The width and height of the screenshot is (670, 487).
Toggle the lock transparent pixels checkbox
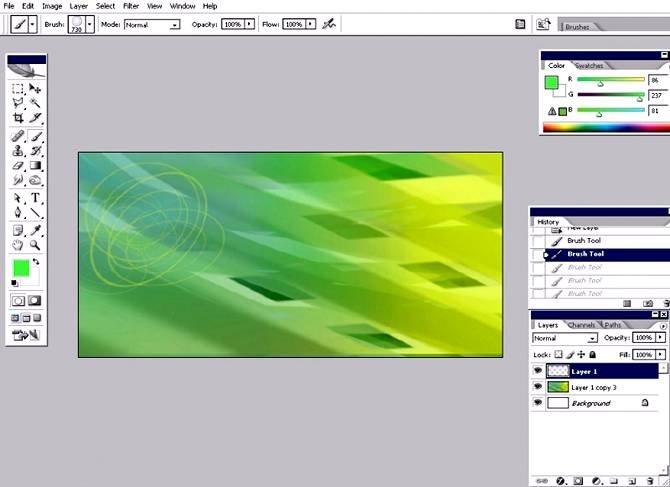pos(560,355)
